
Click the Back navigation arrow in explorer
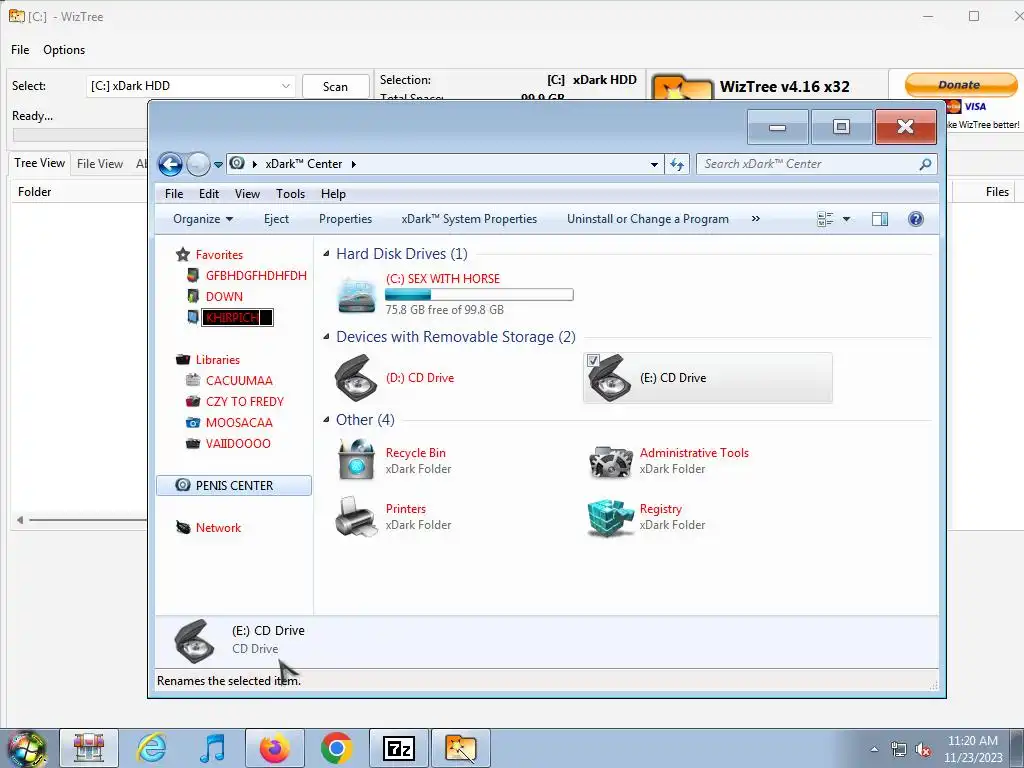(170, 164)
